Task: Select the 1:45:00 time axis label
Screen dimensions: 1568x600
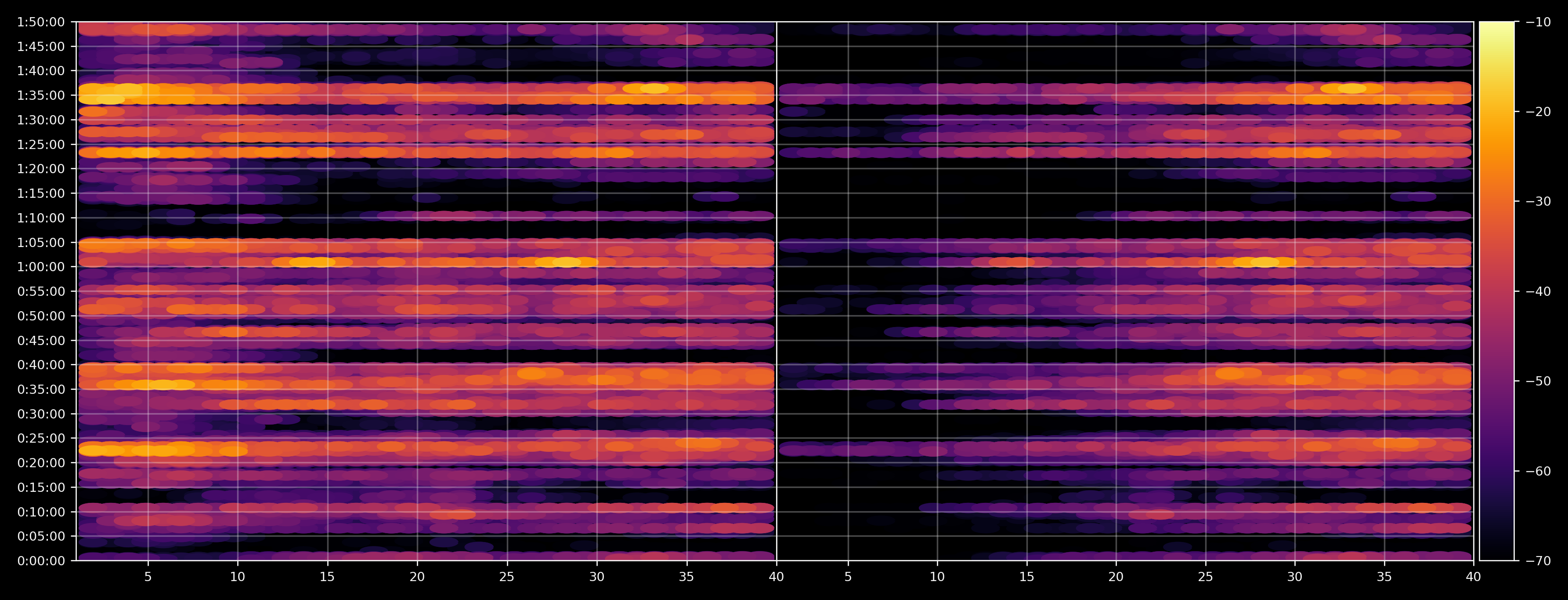Action: pyautogui.click(x=41, y=46)
